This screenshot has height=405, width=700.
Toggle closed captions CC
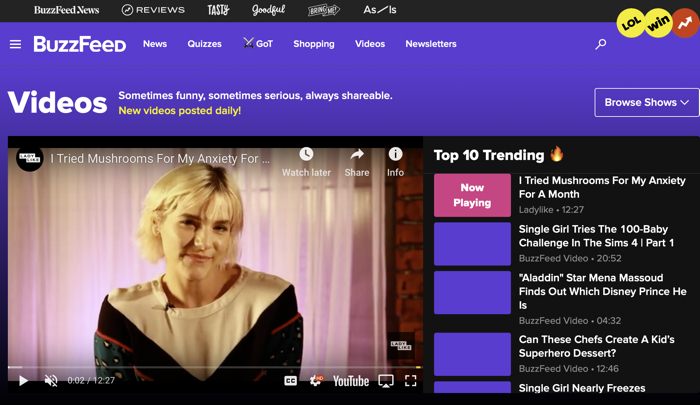[290, 381]
